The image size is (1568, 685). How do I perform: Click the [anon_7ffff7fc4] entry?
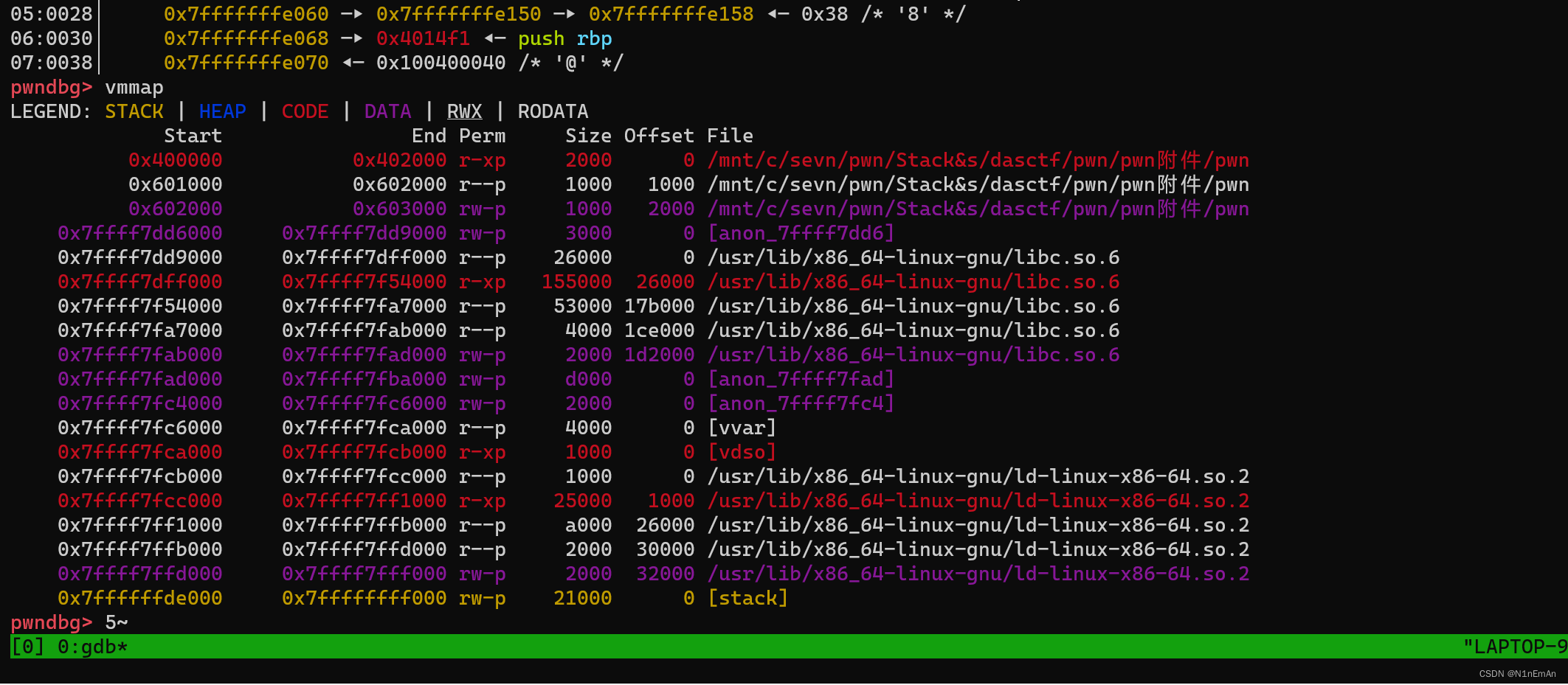click(801, 403)
